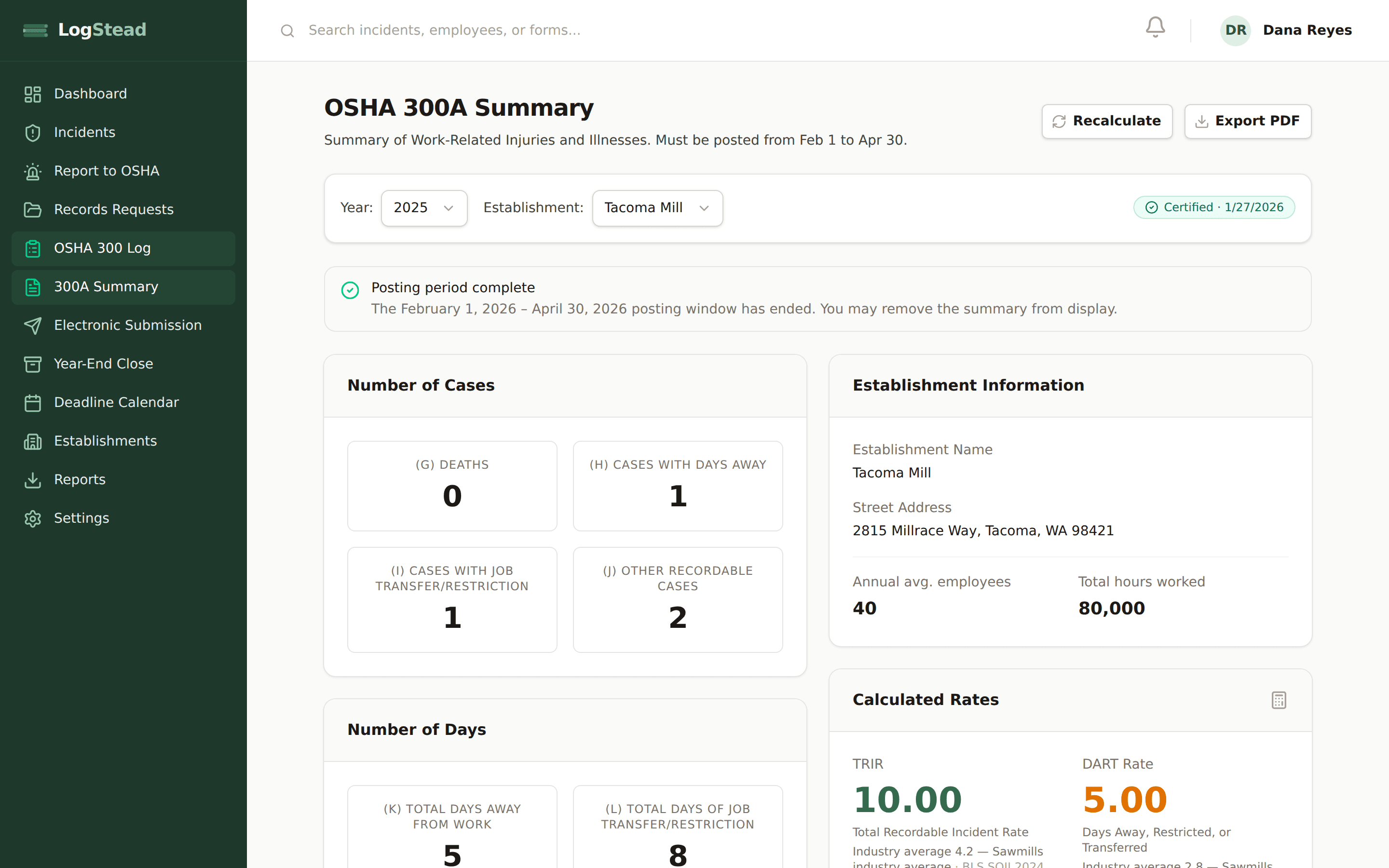
Task: Click the OSHA 300 Log clipboard icon
Action: click(33, 248)
